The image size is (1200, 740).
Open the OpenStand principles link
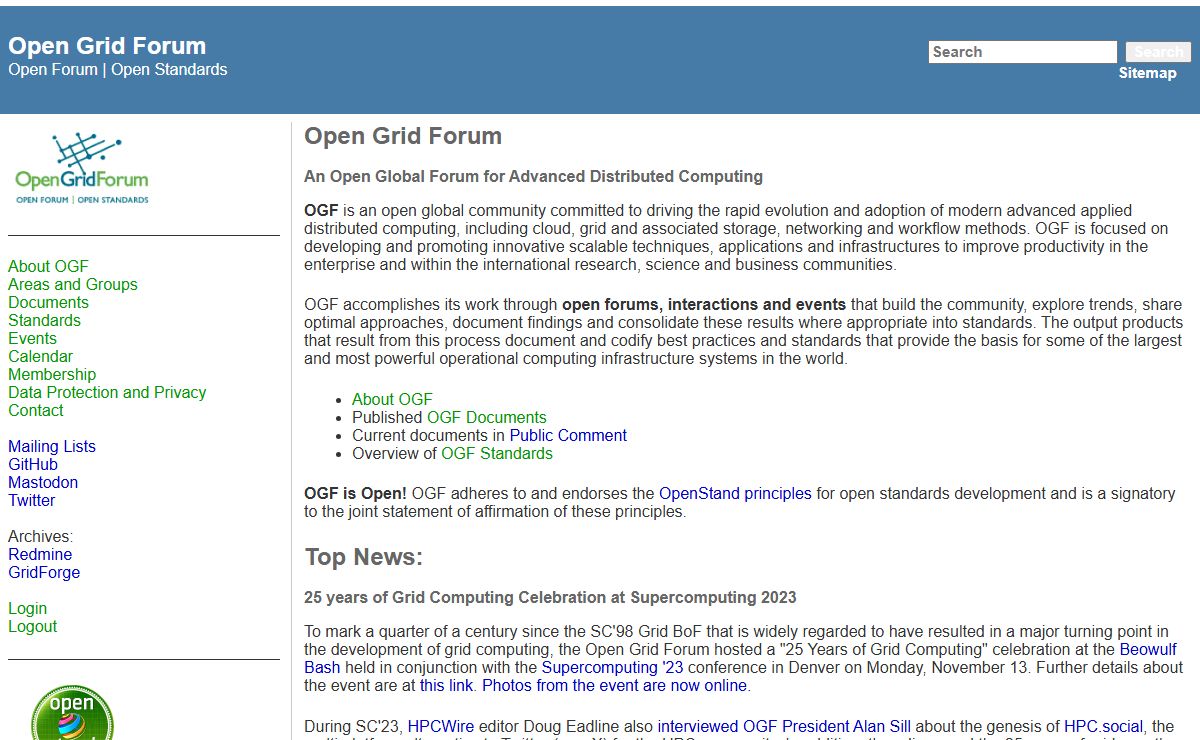tap(735, 493)
